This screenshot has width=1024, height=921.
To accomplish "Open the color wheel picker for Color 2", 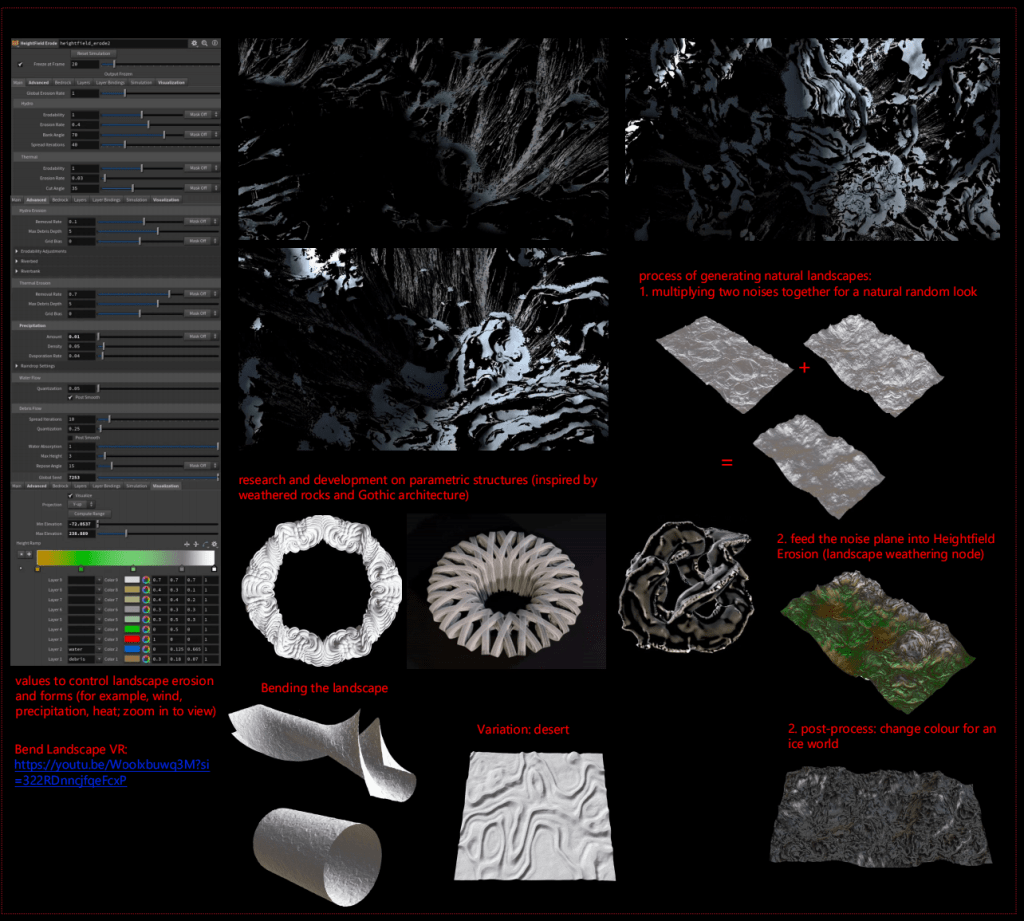I will click(145, 649).
